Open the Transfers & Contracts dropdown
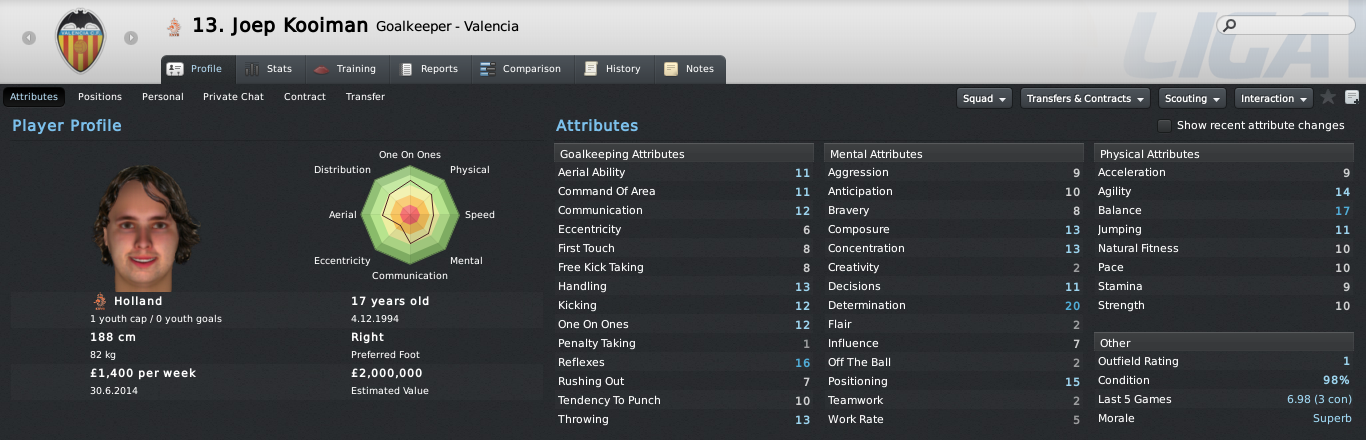1366x440 pixels. tap(1085, 98)
